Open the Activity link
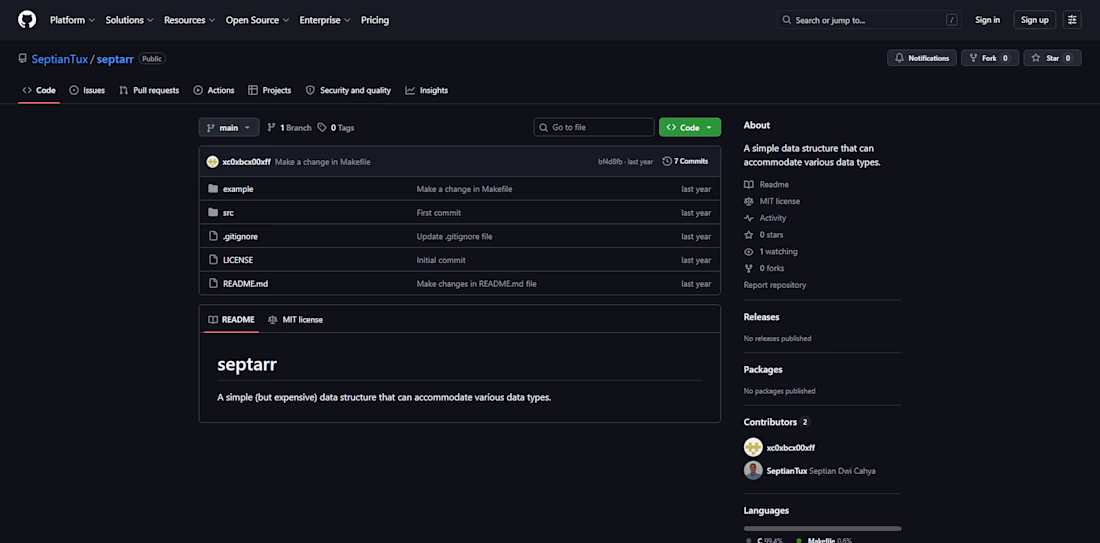Viewport: 1100px width, 543px height. (x=765, y=218)
